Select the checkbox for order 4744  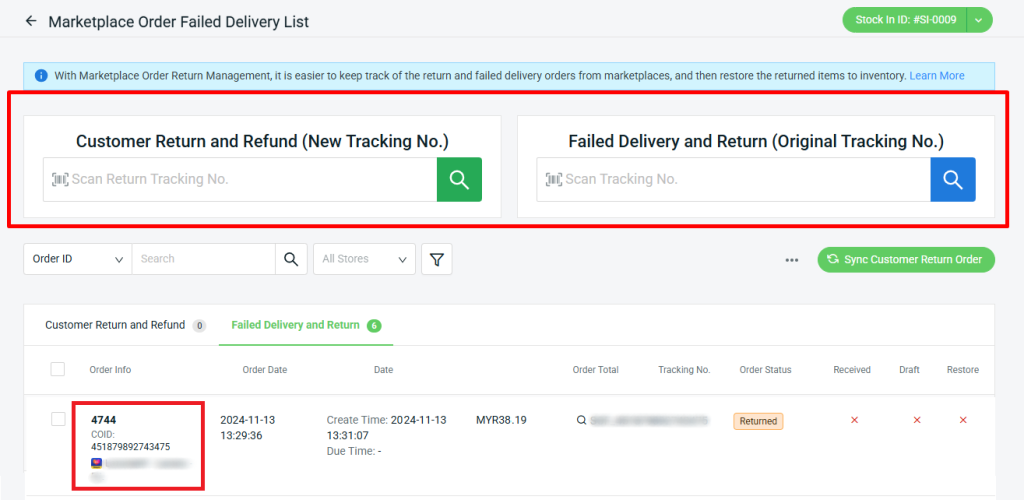(x=58, y=419)
